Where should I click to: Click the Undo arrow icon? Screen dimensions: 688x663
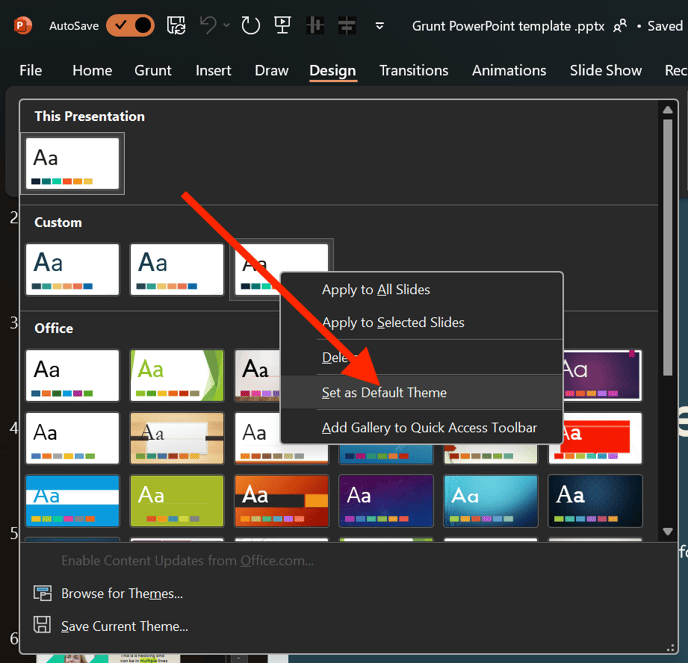(x=207, y=25)
